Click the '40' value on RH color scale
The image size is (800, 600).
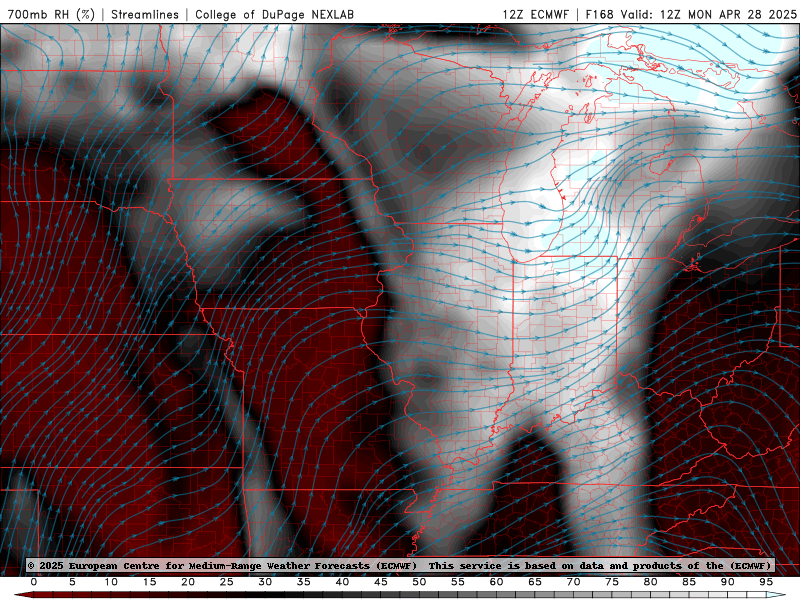click(342, 582)
